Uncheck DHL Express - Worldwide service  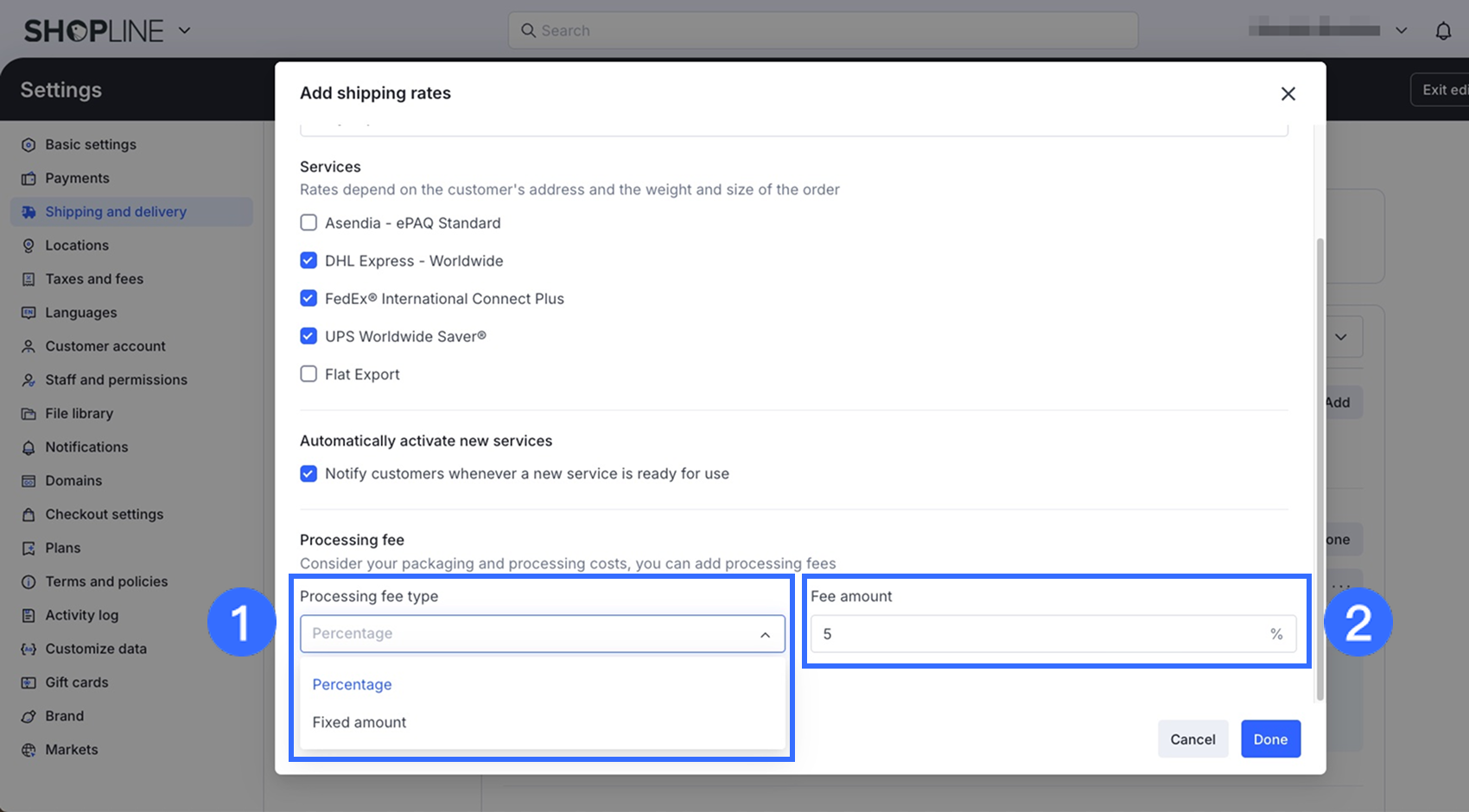click(x=308, y=261)
